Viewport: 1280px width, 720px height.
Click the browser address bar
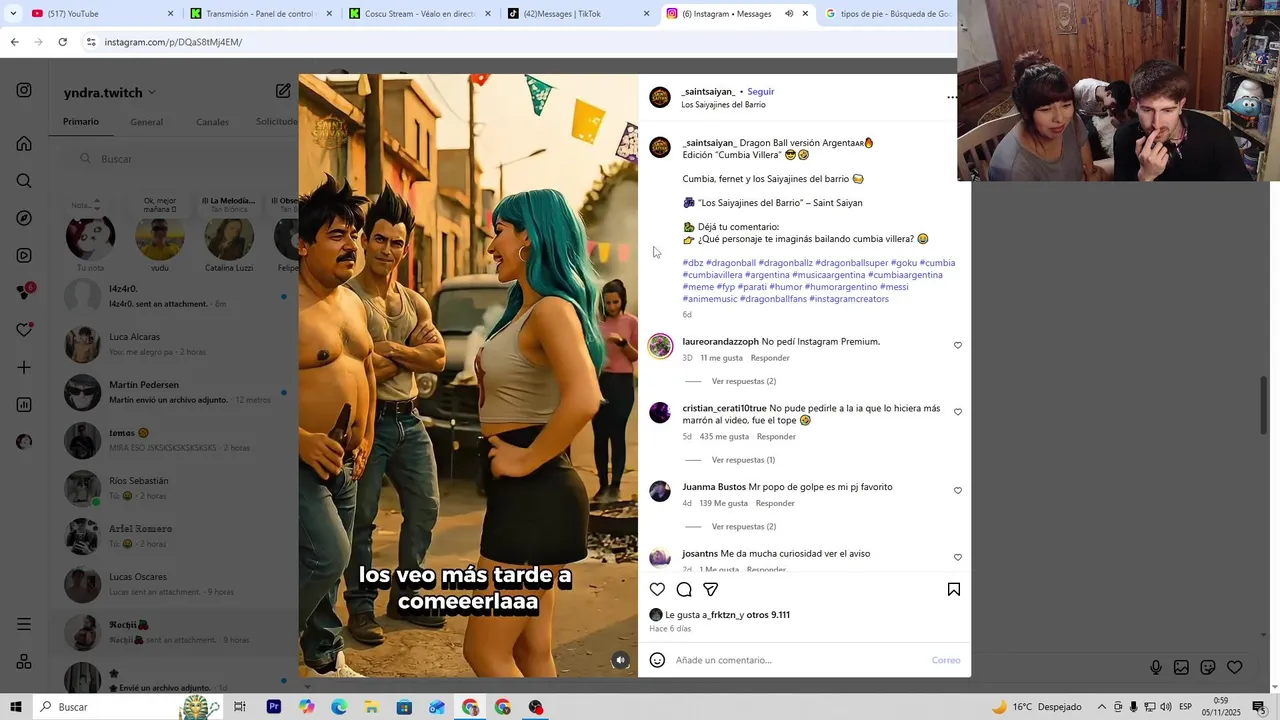(x=520, y=42)
